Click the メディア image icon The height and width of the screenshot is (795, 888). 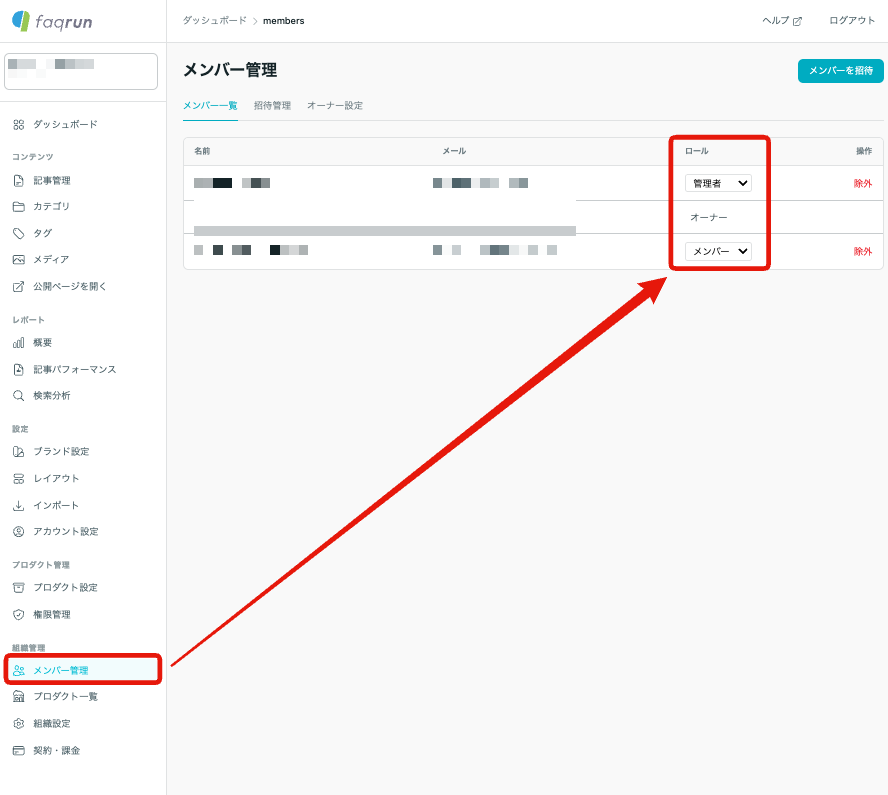tap(19, 259)
